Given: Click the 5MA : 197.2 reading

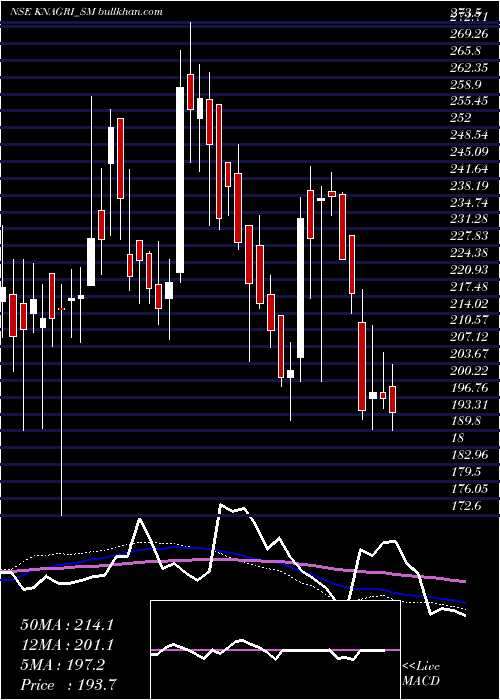Looking at the screenshot, I should click(x=63, y=665).
